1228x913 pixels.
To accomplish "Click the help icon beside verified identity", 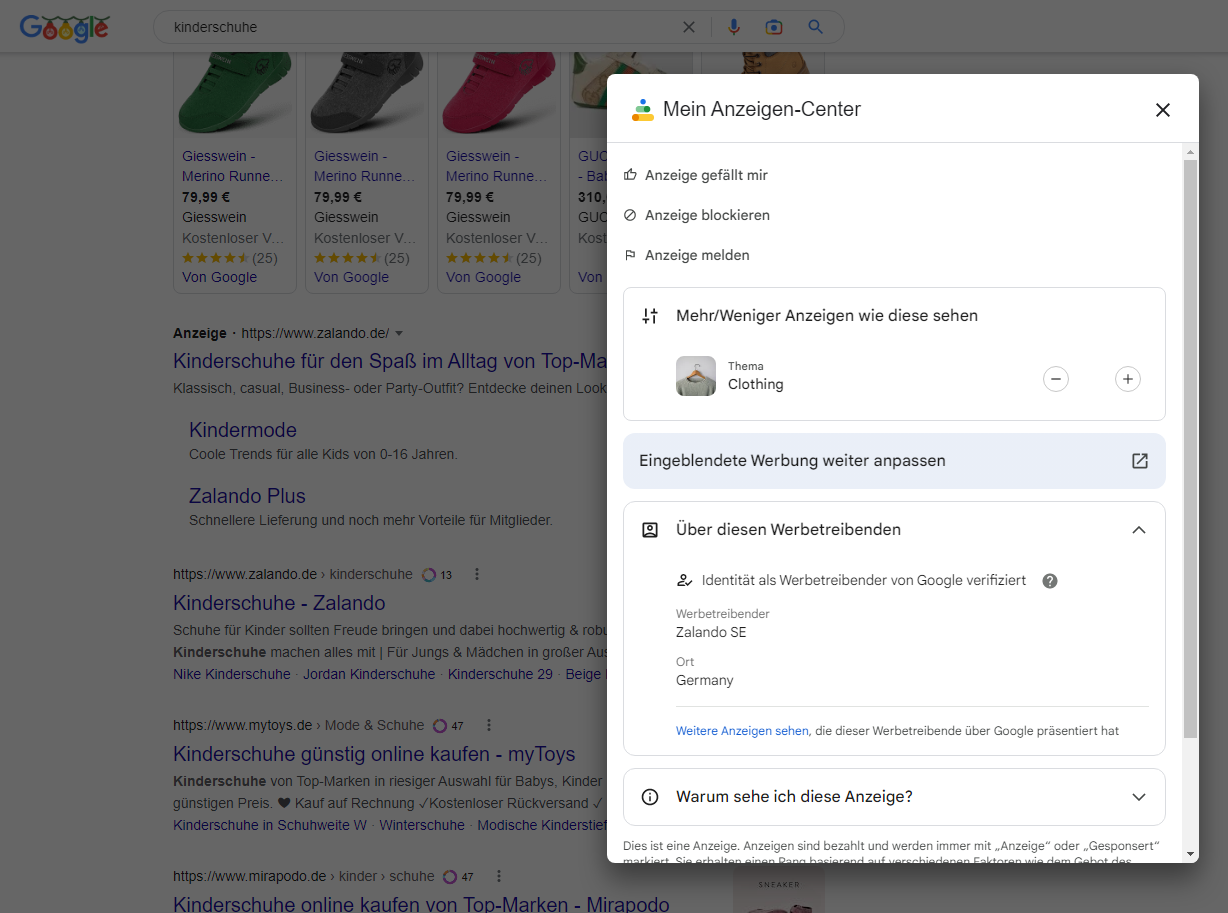I will pos(1050,581).
